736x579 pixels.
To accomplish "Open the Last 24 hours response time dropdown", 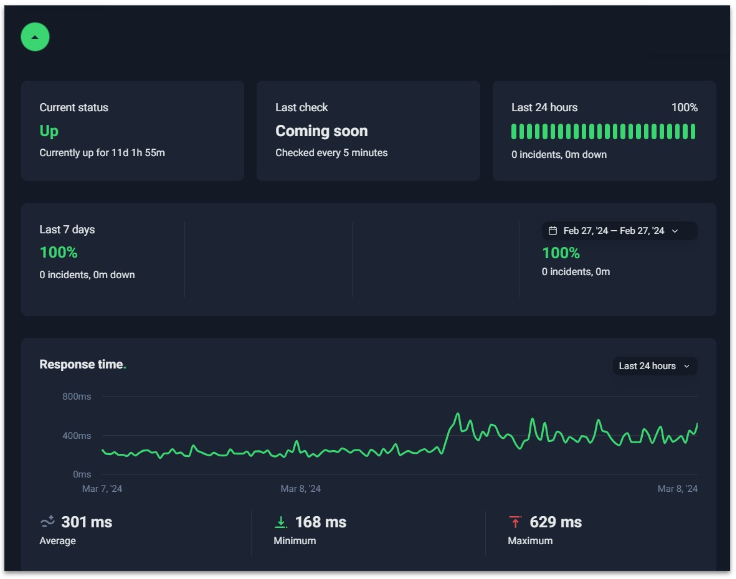I will [655, 366].
